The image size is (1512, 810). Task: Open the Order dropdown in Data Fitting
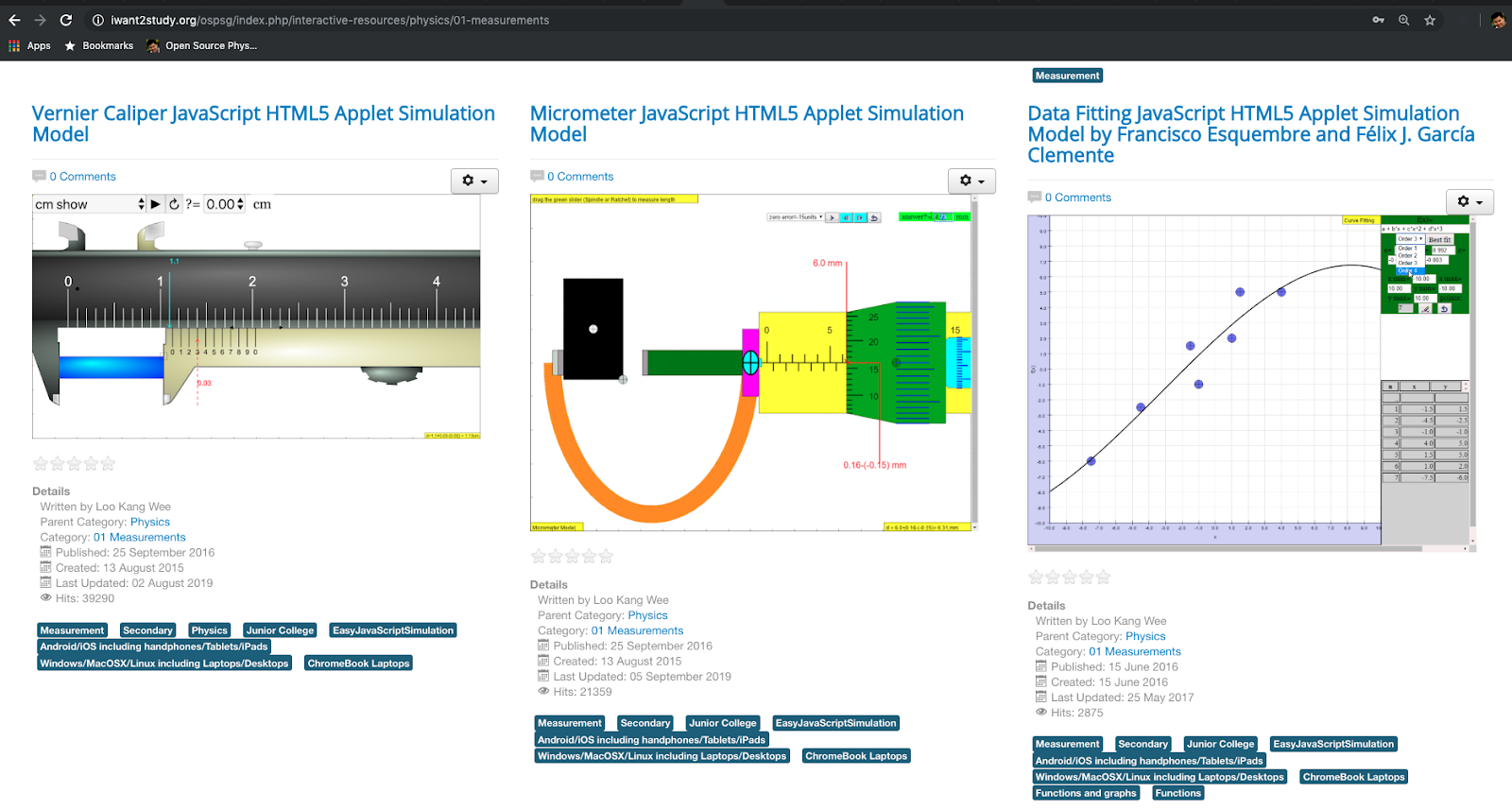click(x=1410, y=239)
